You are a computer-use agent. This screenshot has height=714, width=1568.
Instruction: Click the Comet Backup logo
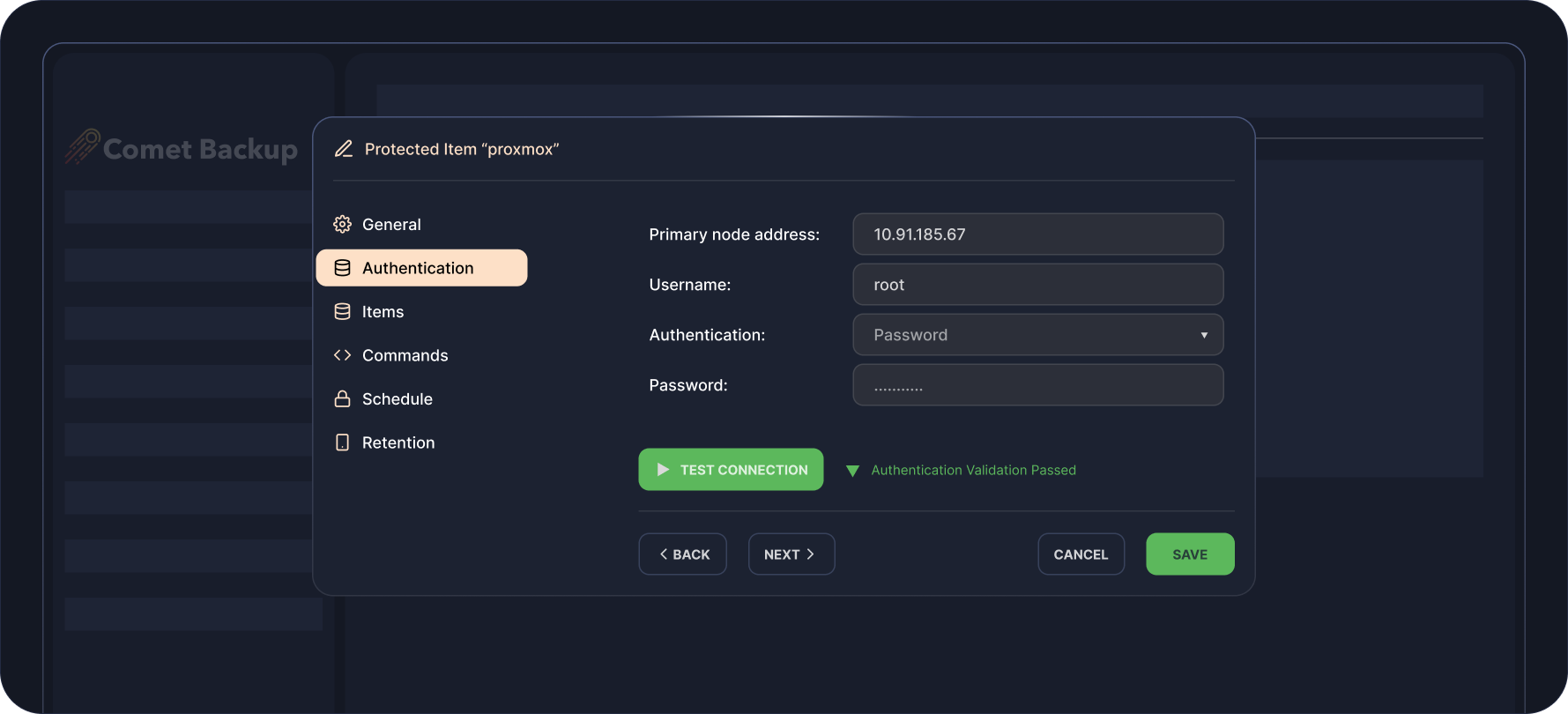[182, 148]
